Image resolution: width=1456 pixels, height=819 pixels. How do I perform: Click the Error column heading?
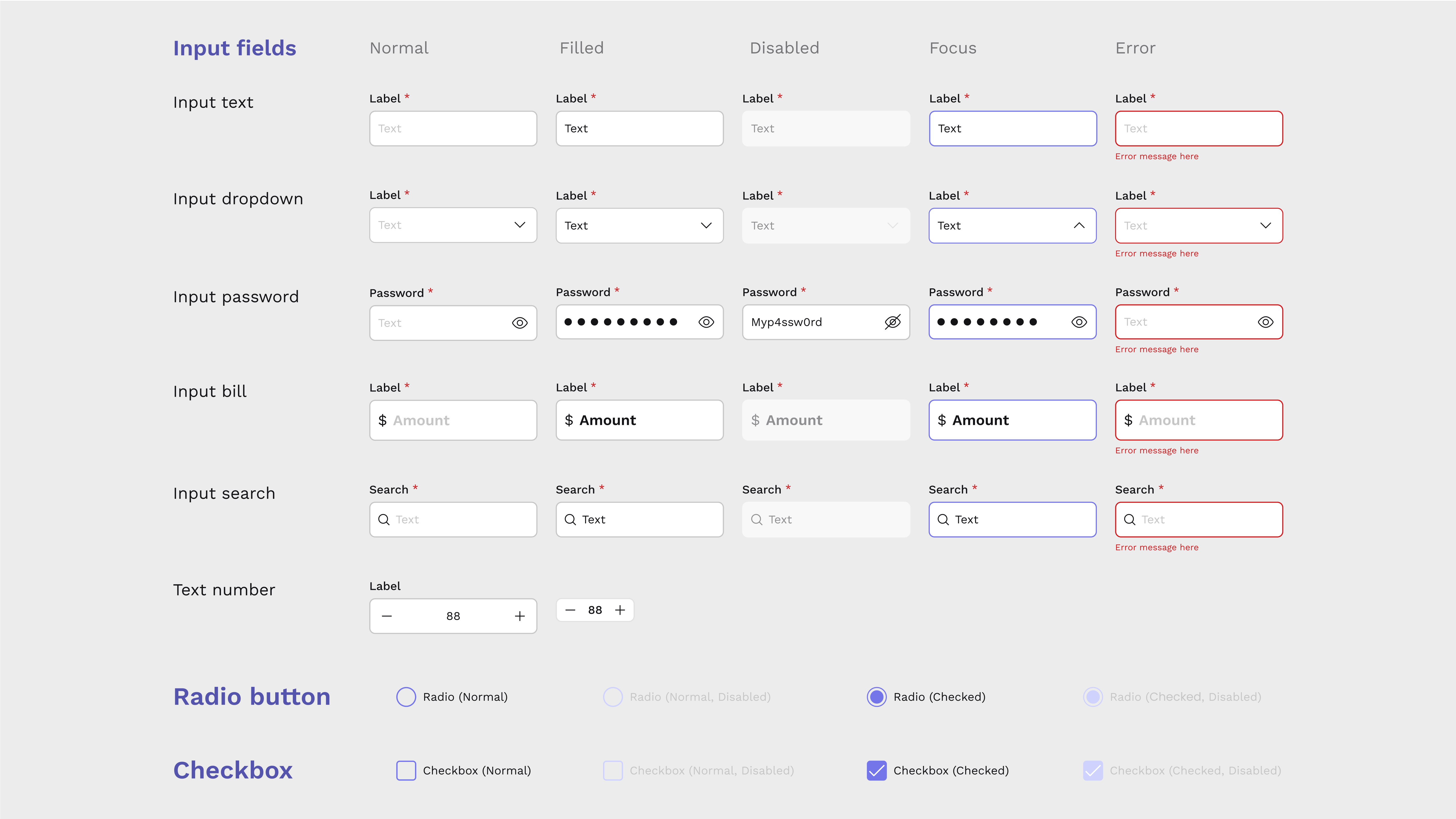1136,48
